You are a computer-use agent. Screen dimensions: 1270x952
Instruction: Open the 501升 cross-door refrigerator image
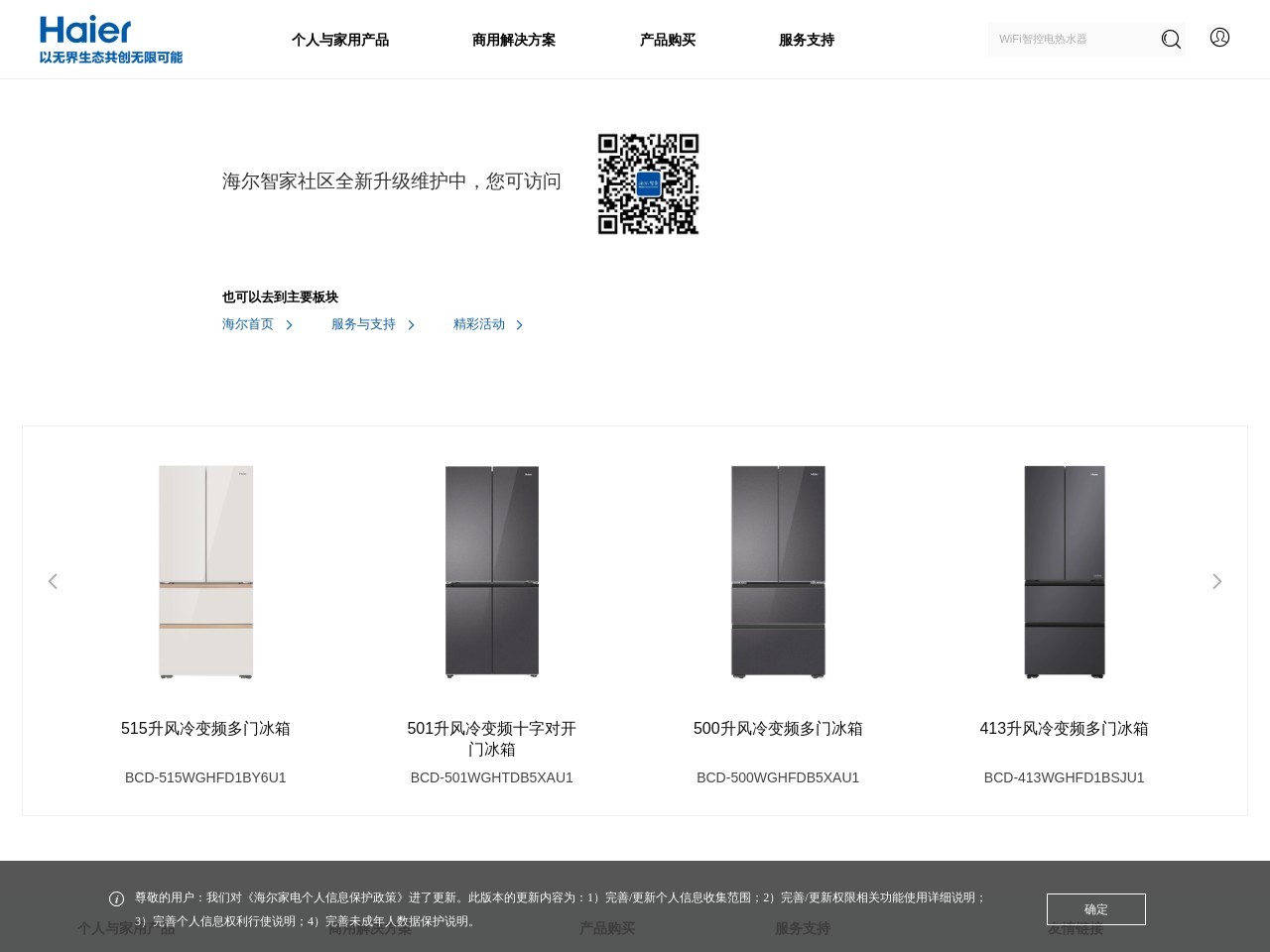(x=492, y=572)
